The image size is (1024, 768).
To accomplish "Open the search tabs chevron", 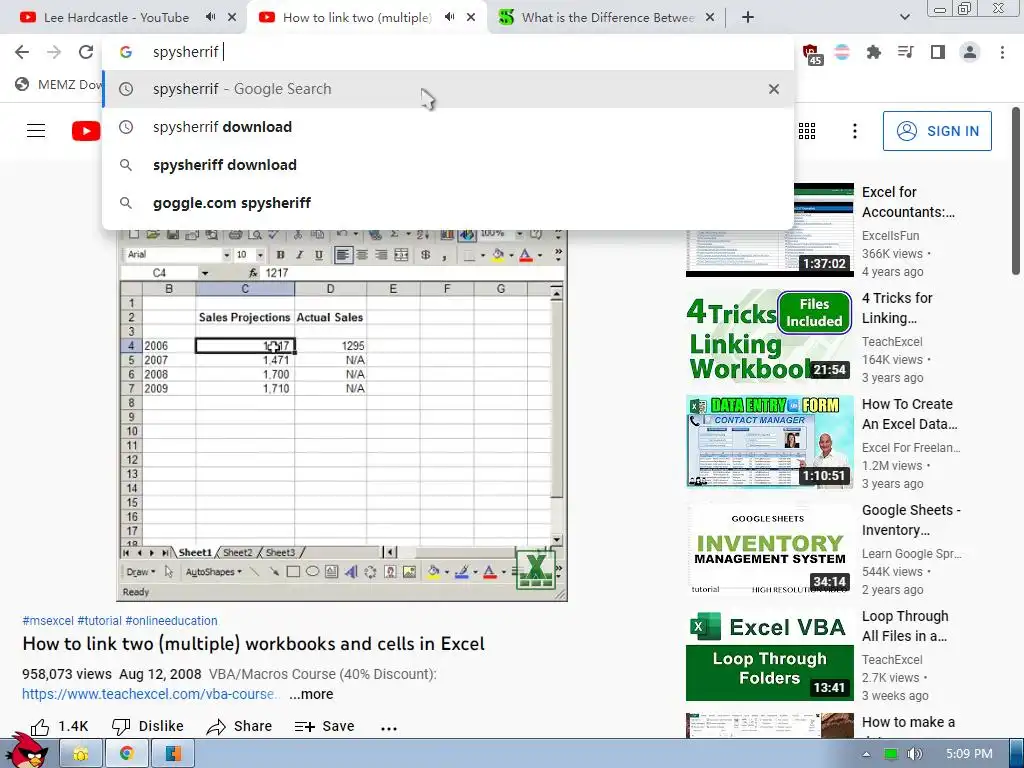I will click(x=904, y=18).
